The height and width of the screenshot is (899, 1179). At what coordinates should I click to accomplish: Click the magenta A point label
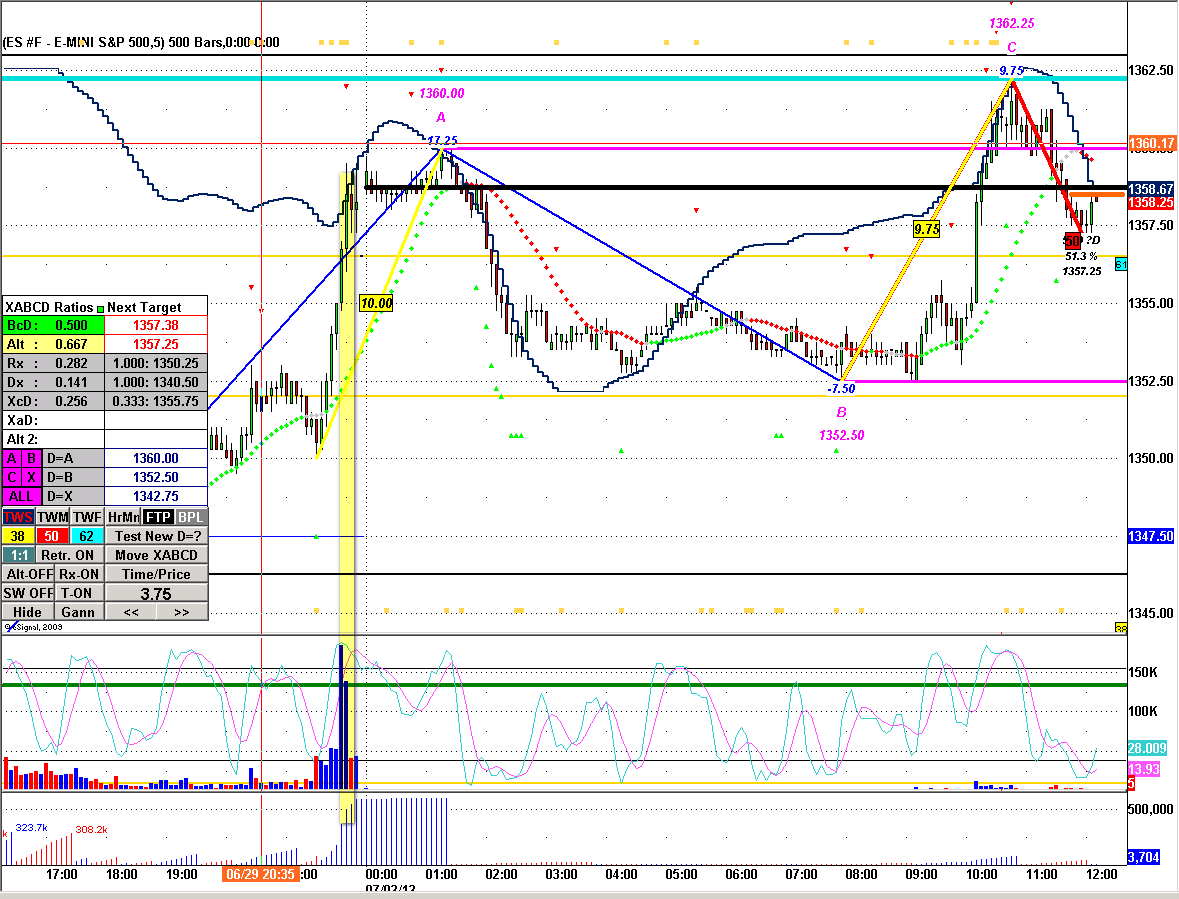click(441, 117)
